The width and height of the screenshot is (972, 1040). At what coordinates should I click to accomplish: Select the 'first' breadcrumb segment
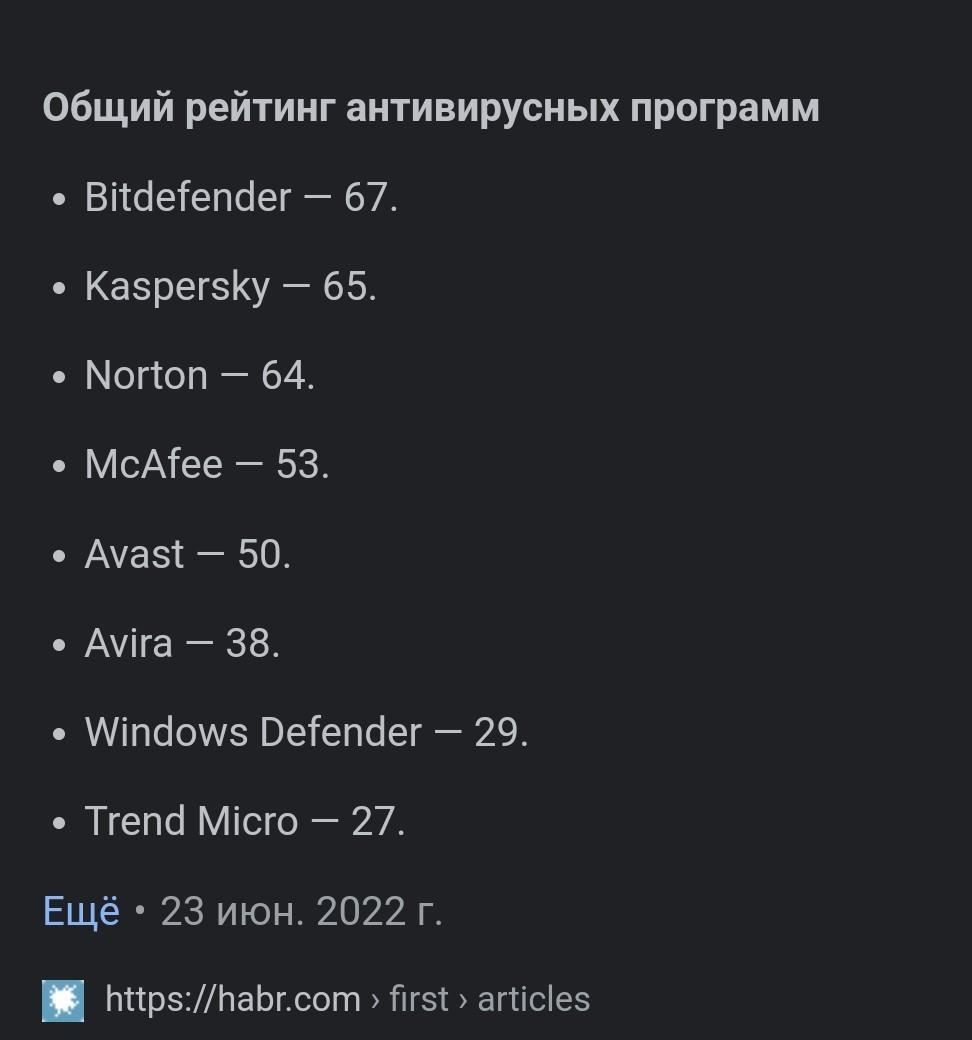pyautogui.click(x=419, y=999)
